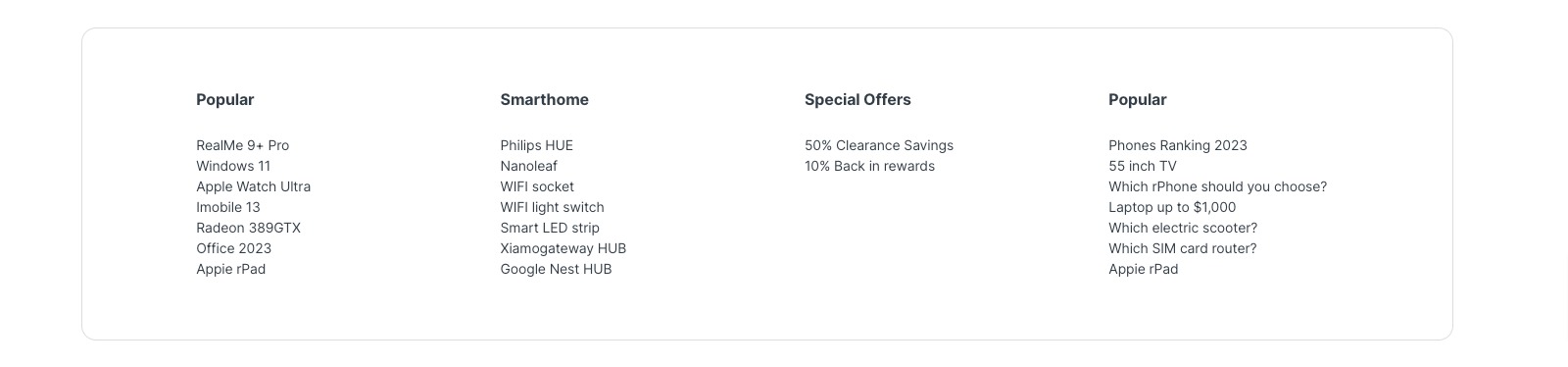Open 10% Back in rewards link
This screenshot has width=1568, height=367.
point(869,166)
